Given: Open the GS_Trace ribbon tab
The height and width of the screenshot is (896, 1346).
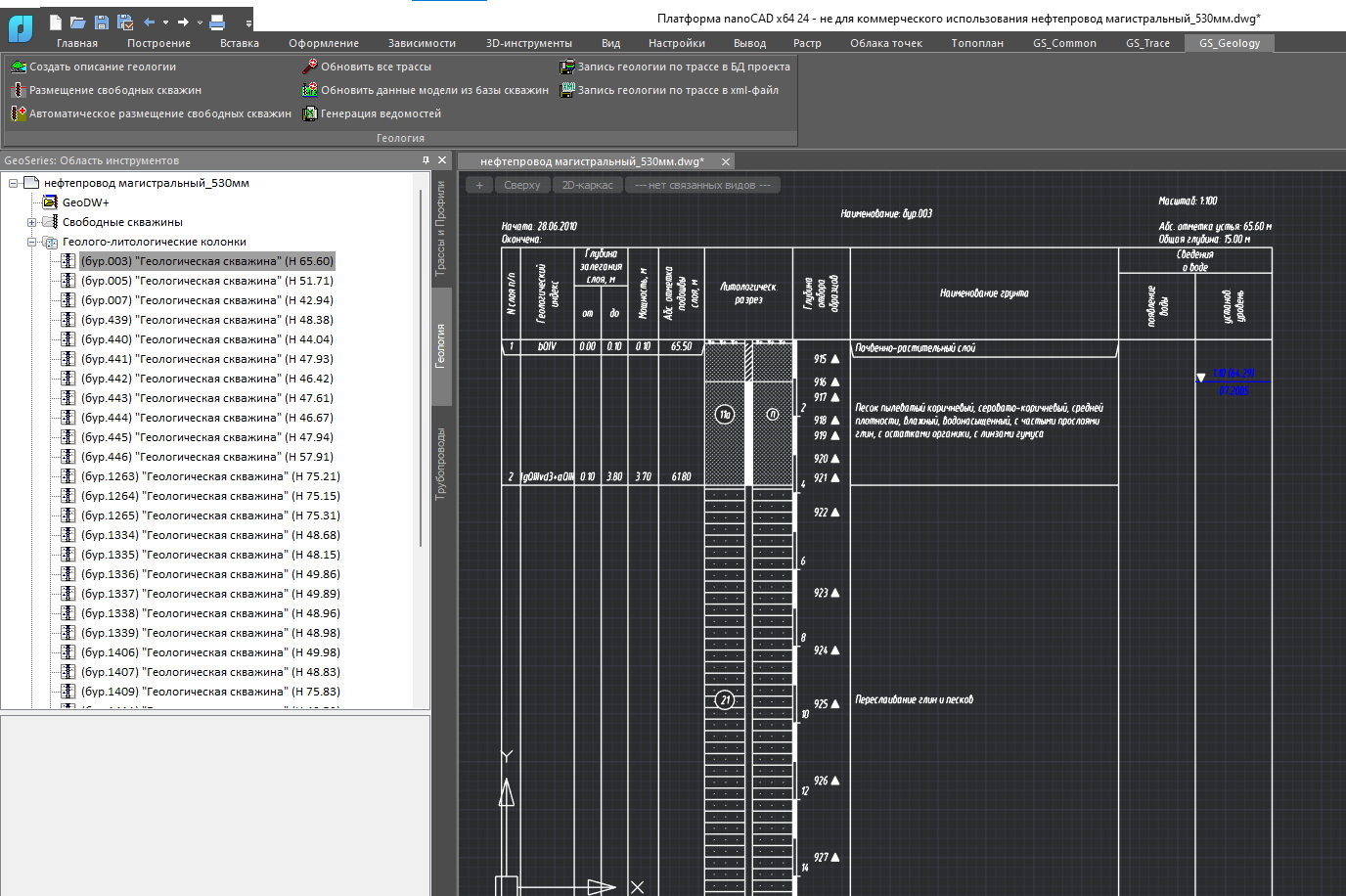Looking at the screenshot, I should (x=1146, y=43).
